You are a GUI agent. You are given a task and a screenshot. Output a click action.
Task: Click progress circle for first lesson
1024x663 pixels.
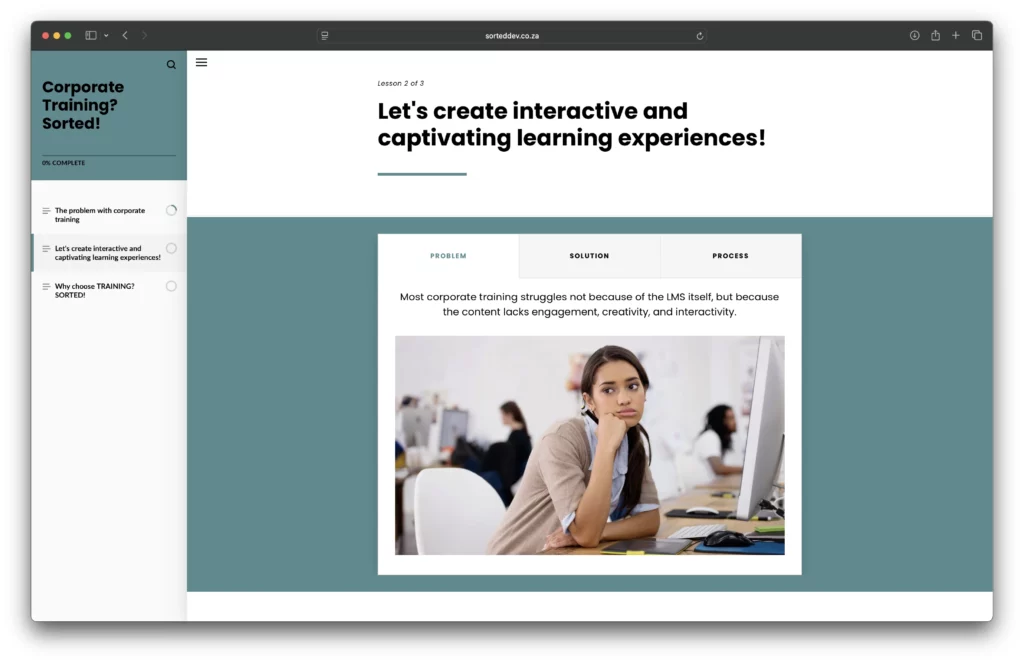click(171, 211)
